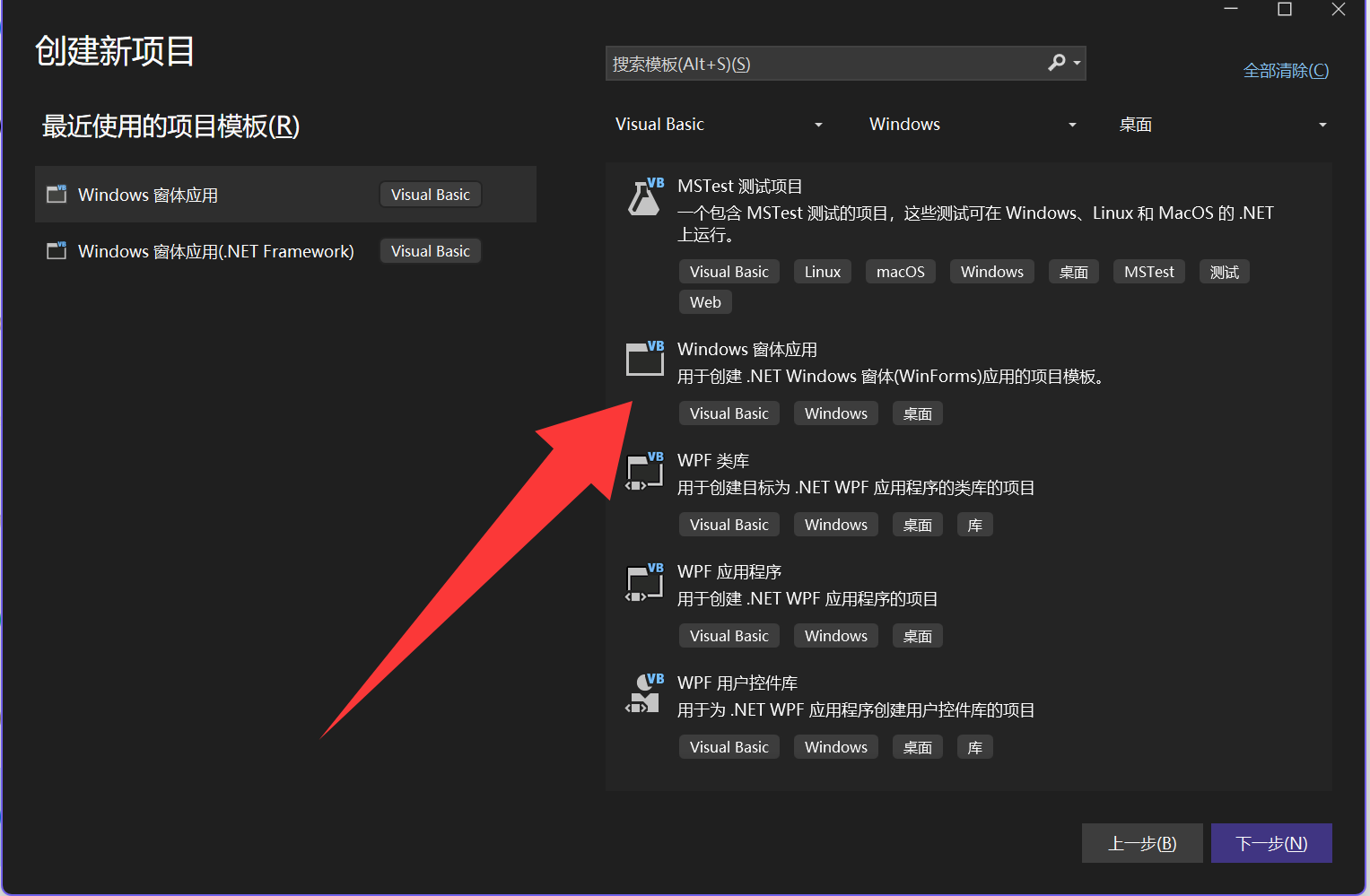The image size is (1370, 896).
Task: Maximize the dialog window
Action: (x=1285, y=9)
